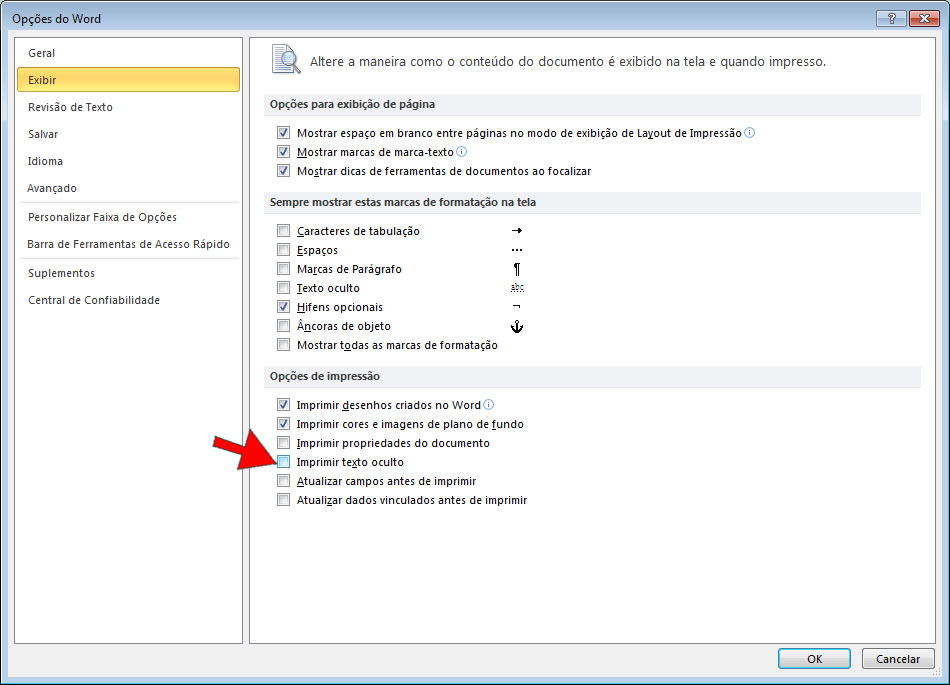Toggle Mostrar dicas de ferramentas checkbox
This screenshot has width=950, height=685.
[x=283, y=170]
